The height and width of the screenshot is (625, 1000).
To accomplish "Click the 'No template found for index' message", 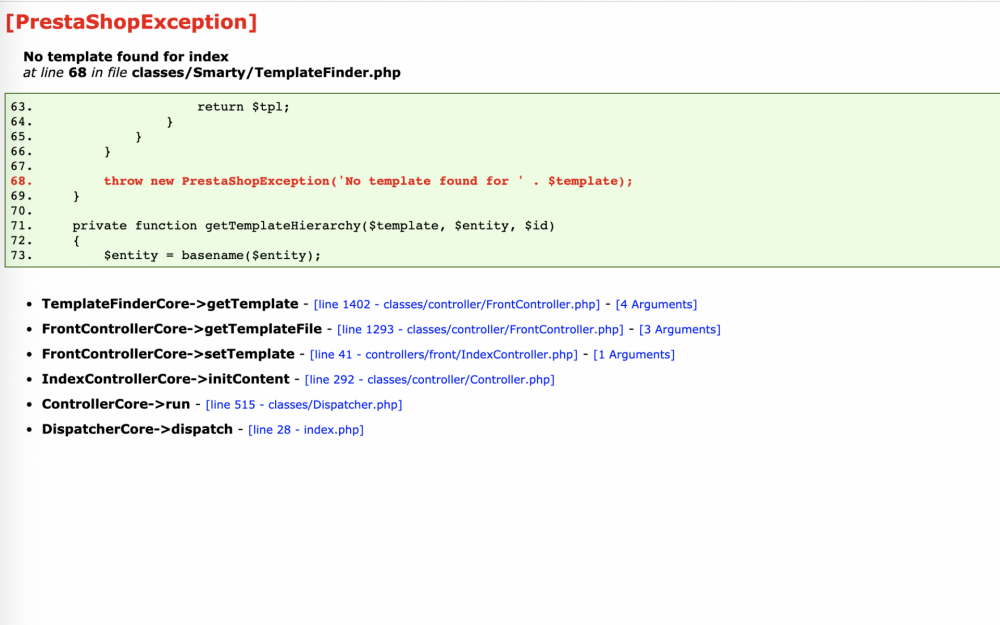I will pyautogui.click(x=126, y=56).
